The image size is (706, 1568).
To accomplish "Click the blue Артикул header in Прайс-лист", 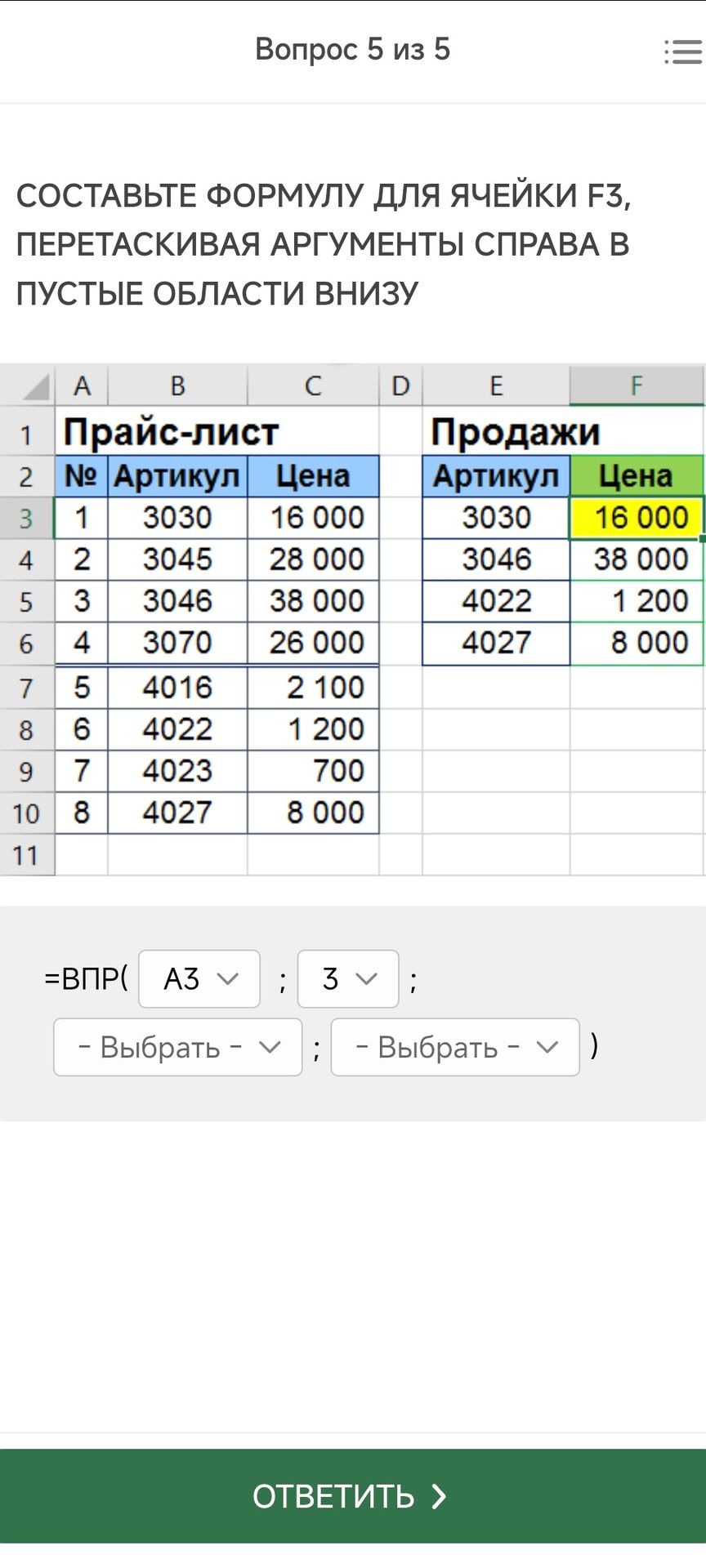I will tap(177, 476).
